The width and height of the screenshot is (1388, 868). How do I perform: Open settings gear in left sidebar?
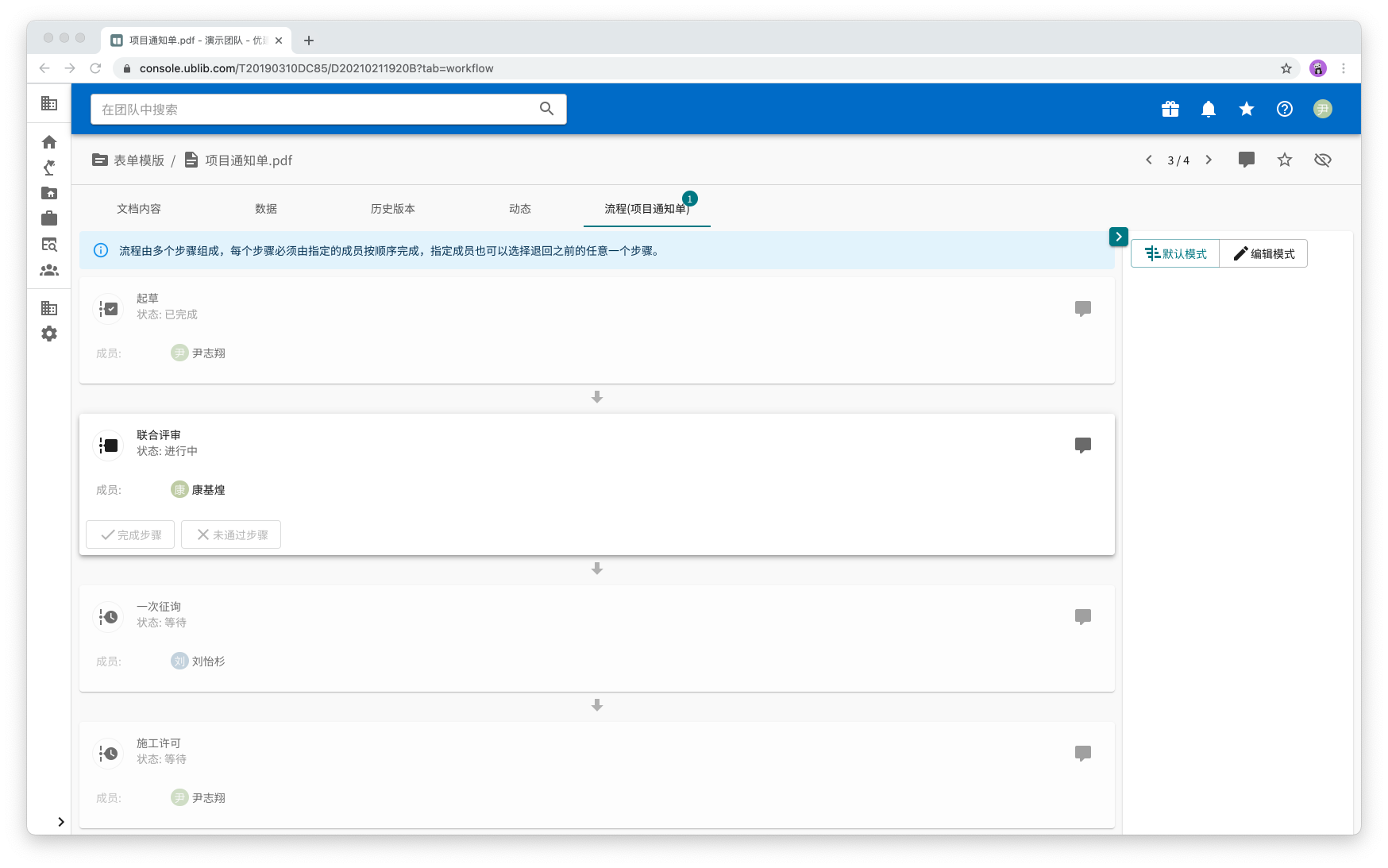pos(49,334)
